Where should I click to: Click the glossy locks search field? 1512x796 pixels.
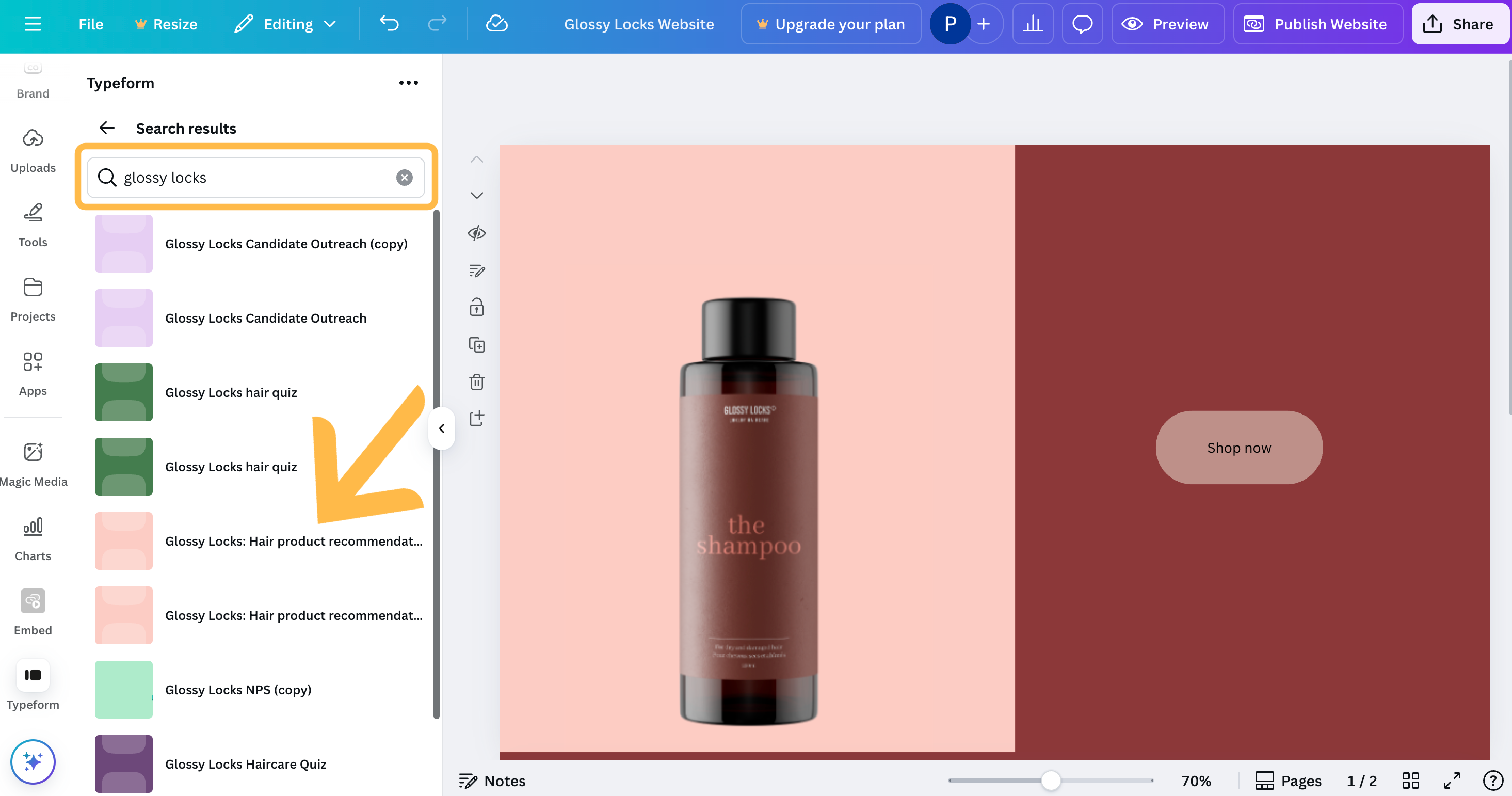(255, 177)
